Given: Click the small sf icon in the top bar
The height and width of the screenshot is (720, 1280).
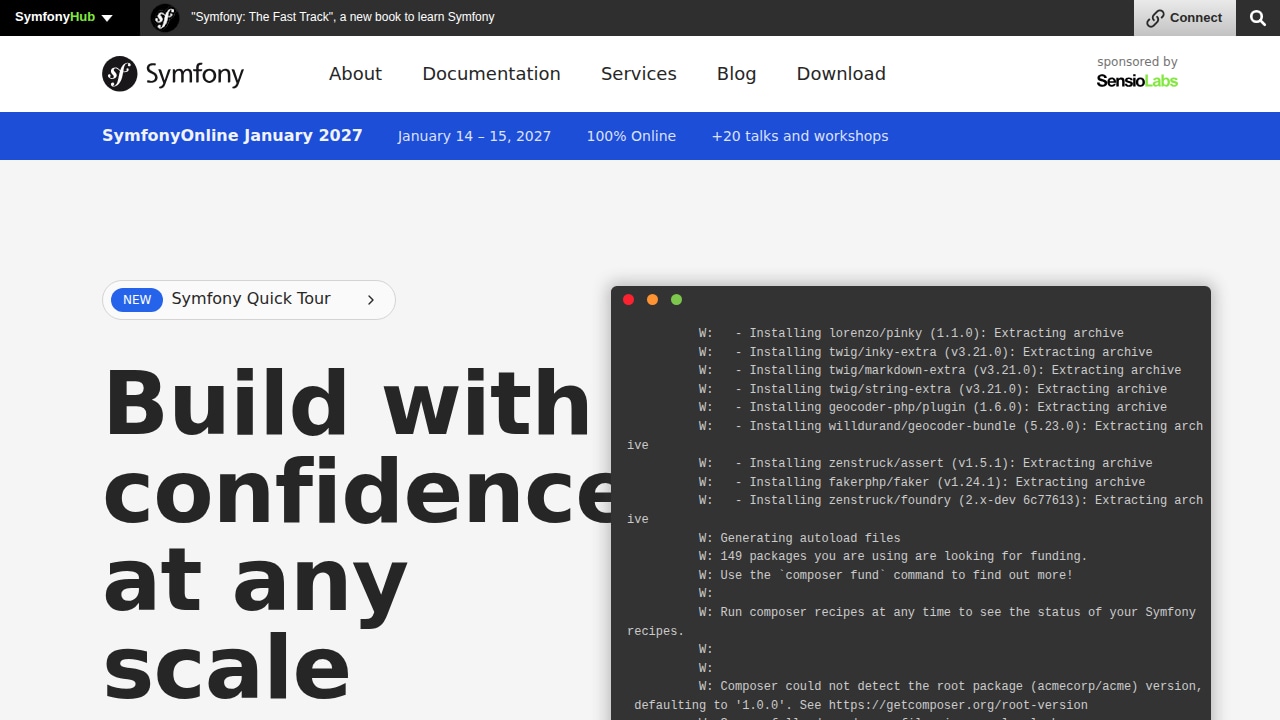Looking at the screenshot, I should tap(165, 18).
